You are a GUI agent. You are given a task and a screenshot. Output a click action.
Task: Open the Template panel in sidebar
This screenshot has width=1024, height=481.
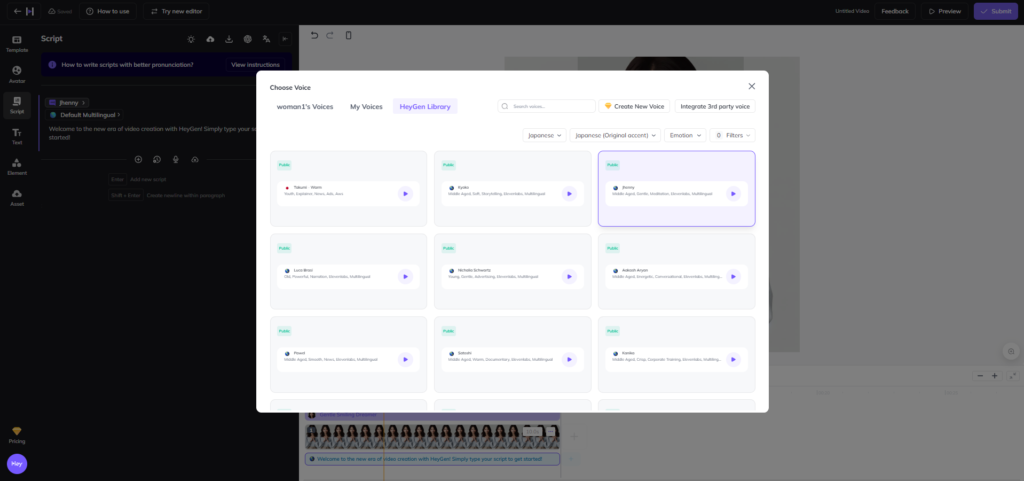point(17,43)
